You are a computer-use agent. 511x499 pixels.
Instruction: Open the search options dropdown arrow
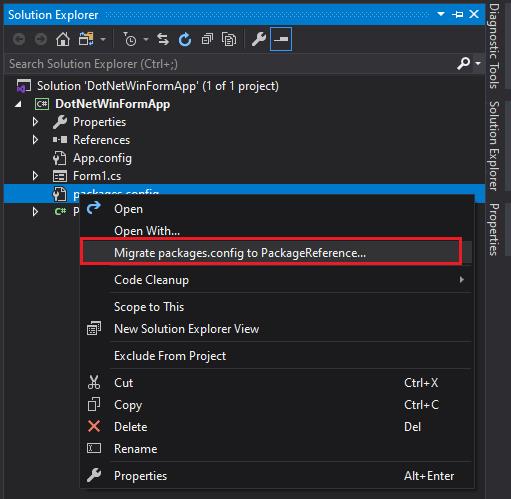pos(478,63)
